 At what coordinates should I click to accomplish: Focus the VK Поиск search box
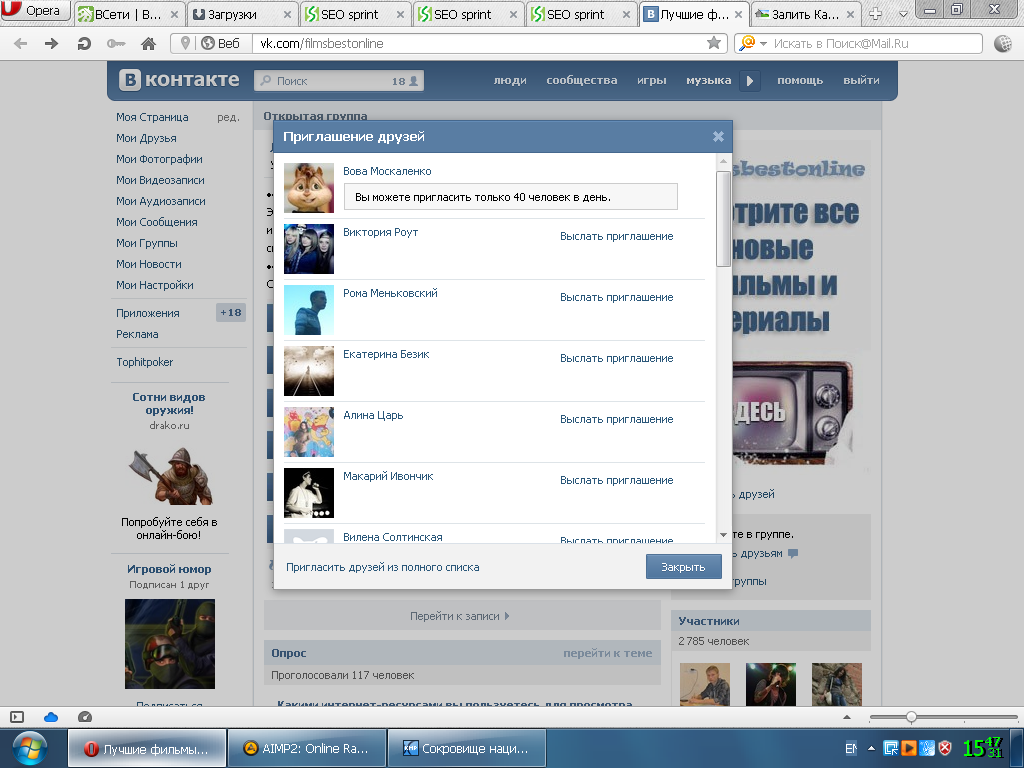point(338,80)
